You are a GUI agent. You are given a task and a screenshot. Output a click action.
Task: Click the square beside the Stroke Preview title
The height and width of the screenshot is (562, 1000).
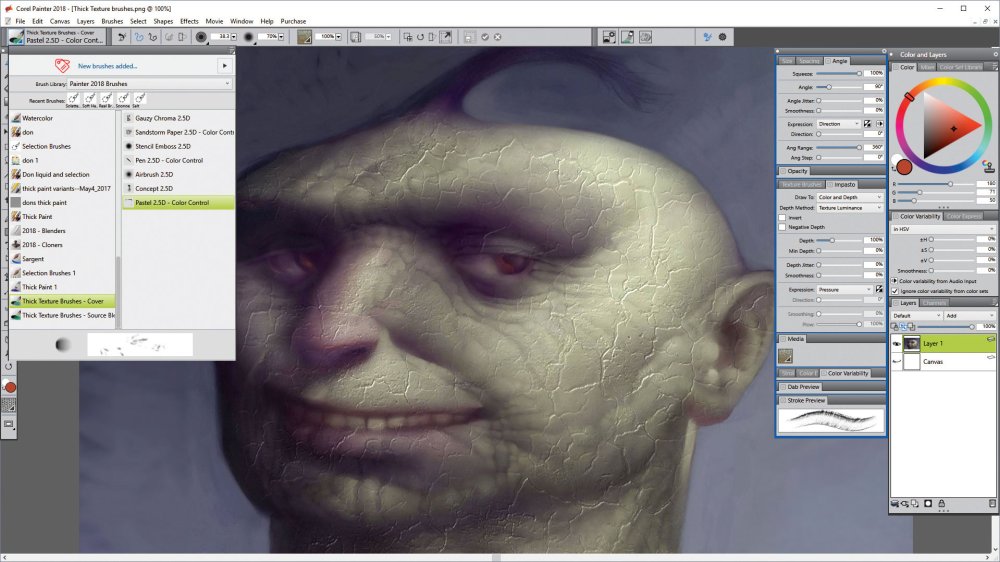pyautogui.click(x=783, y=400)
